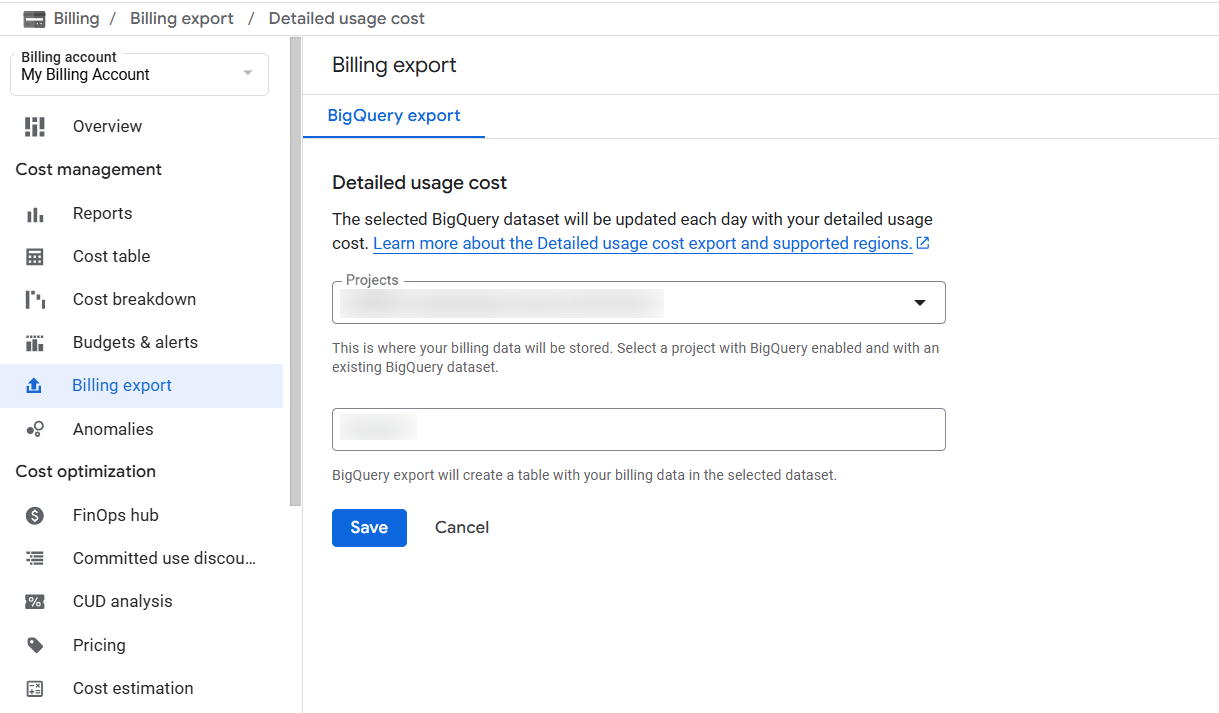Click the CUD analysis percent icon

35,602
